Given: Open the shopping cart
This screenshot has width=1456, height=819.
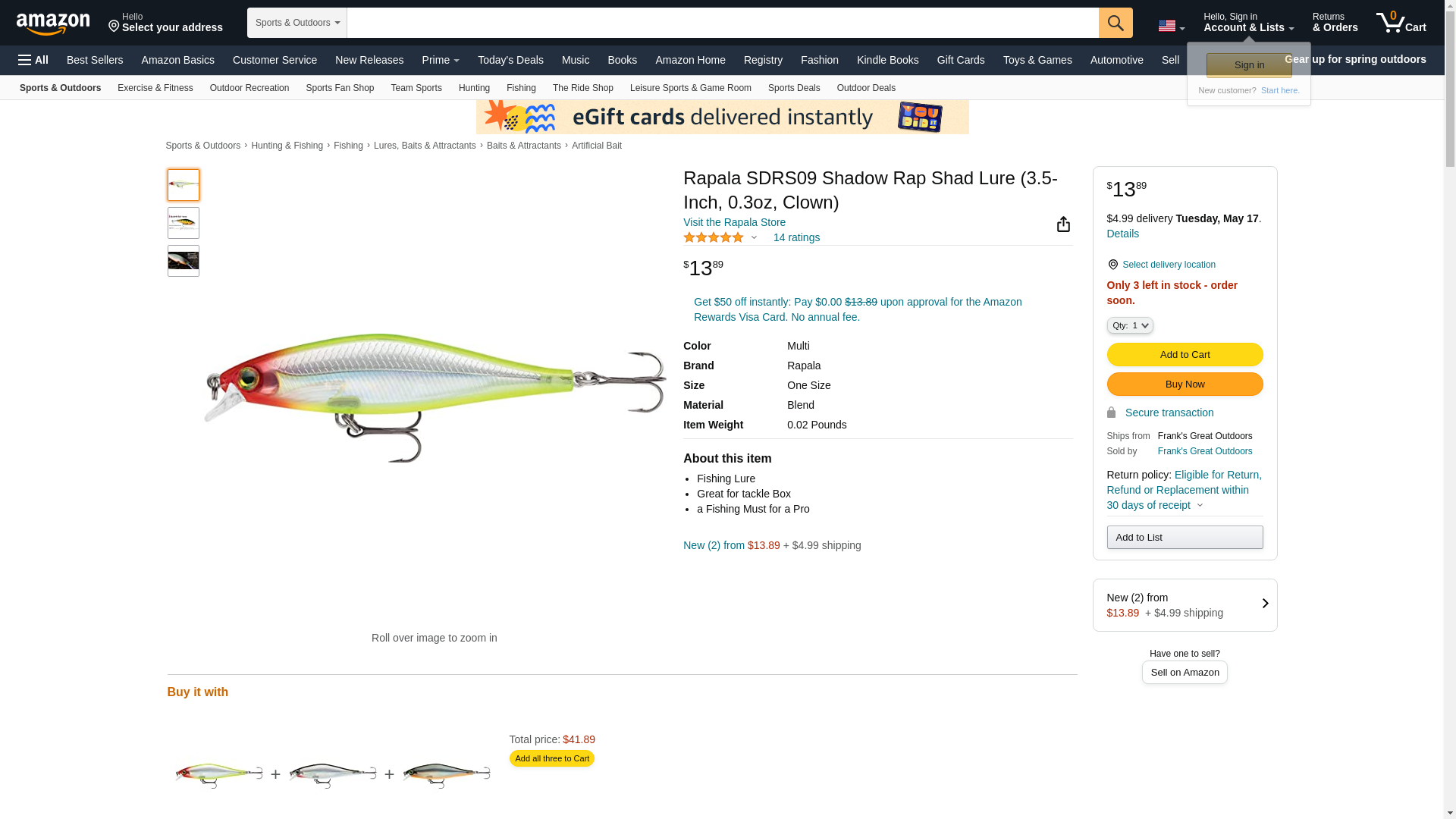Looking at the screenshot, I should [x=1401, y=23].
